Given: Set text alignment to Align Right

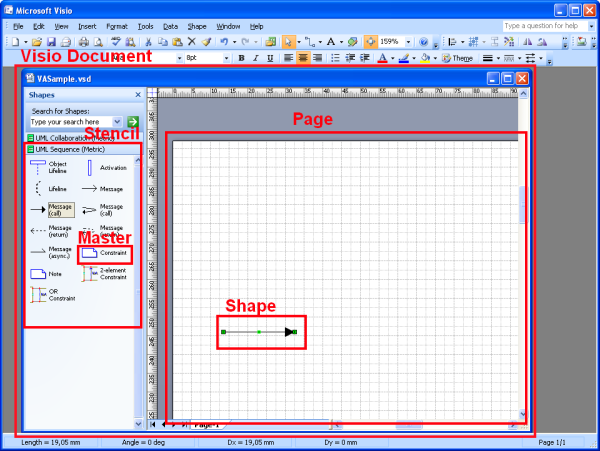Looking at the screenshot, I should click(x=317, y=58).
